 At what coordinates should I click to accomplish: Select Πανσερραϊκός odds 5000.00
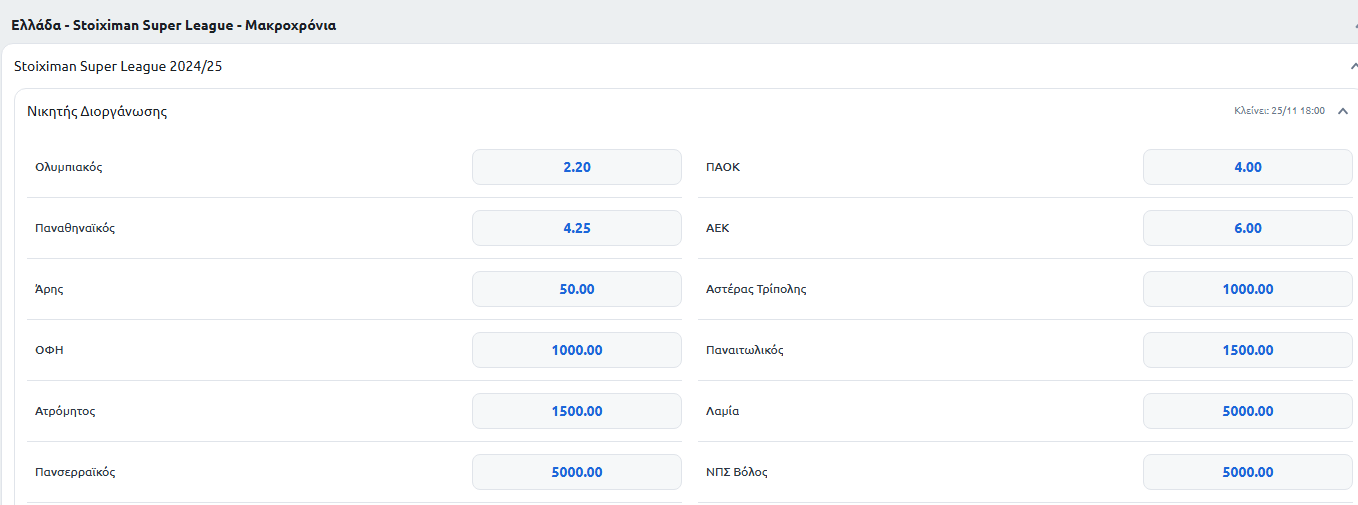tap(577, 472)
